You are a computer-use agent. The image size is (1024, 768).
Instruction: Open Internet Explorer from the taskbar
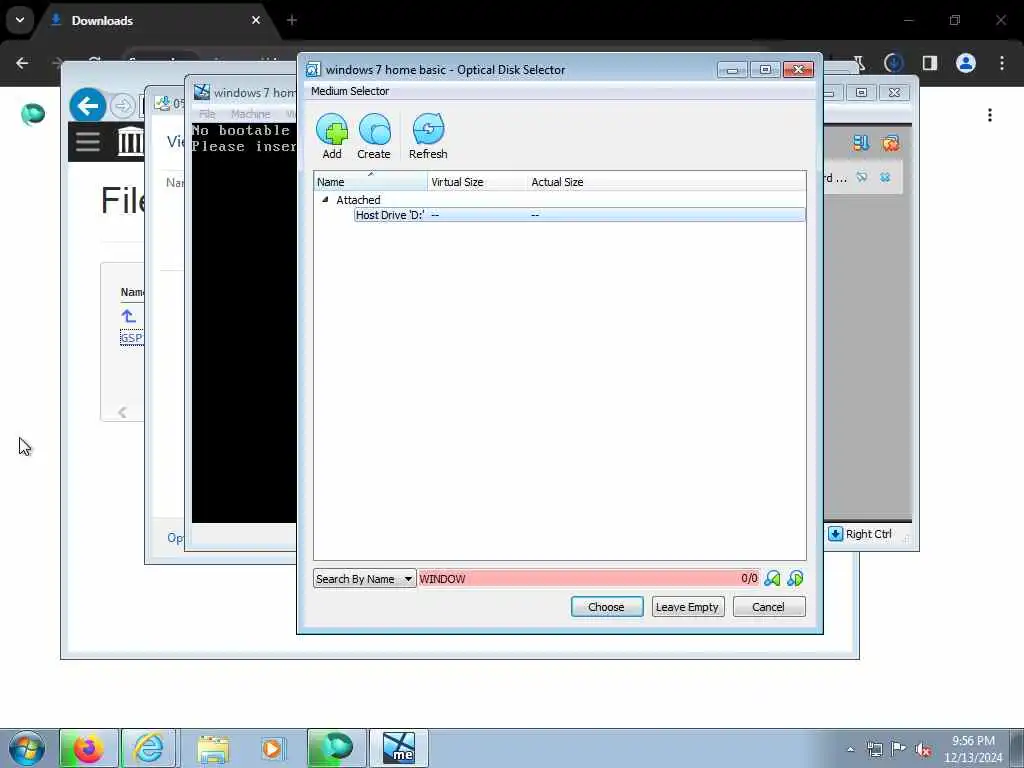[x=149, y=748]
